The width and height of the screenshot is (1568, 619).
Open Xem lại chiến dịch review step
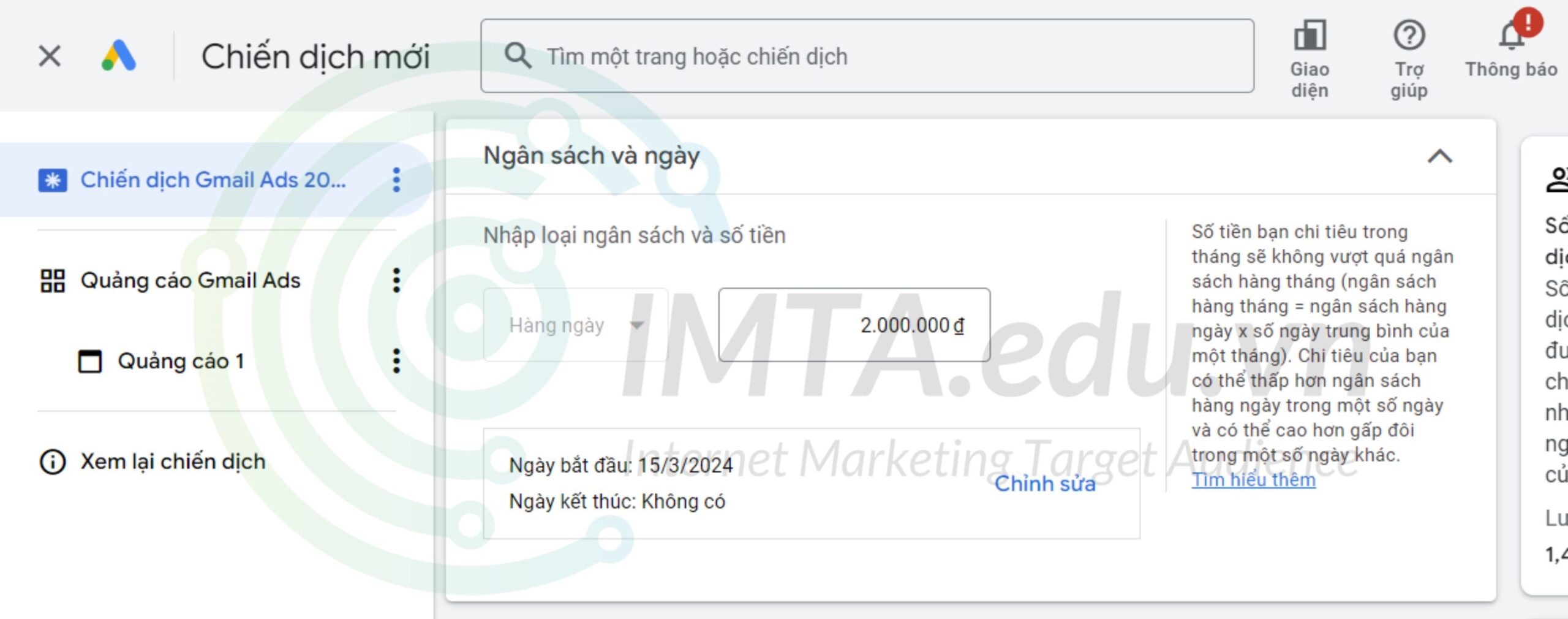coord(173,461)
